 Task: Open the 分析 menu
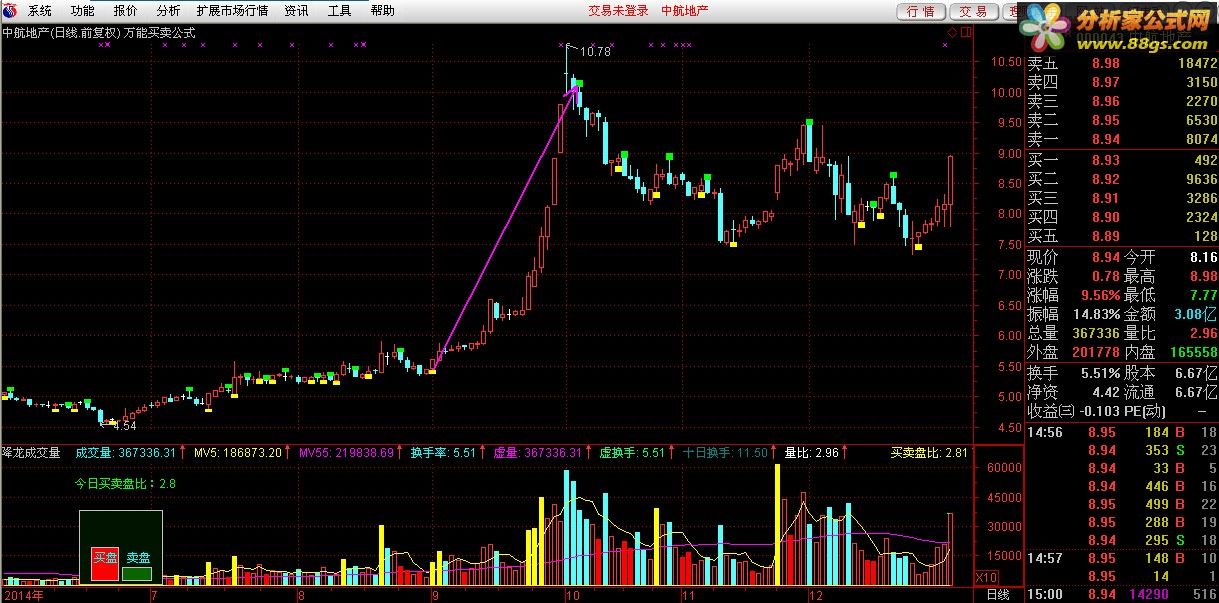point(169,11)
